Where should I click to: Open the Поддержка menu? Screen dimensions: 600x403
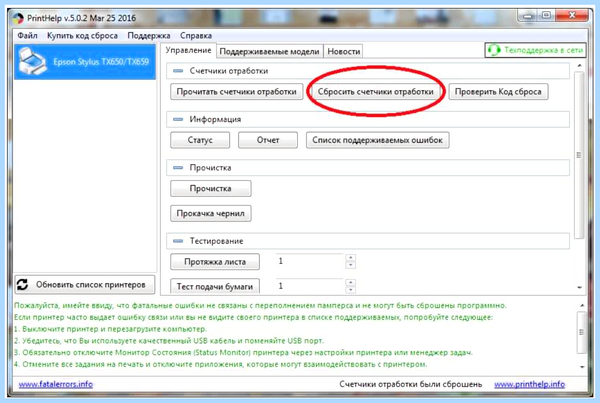click(x=149, y=36)
